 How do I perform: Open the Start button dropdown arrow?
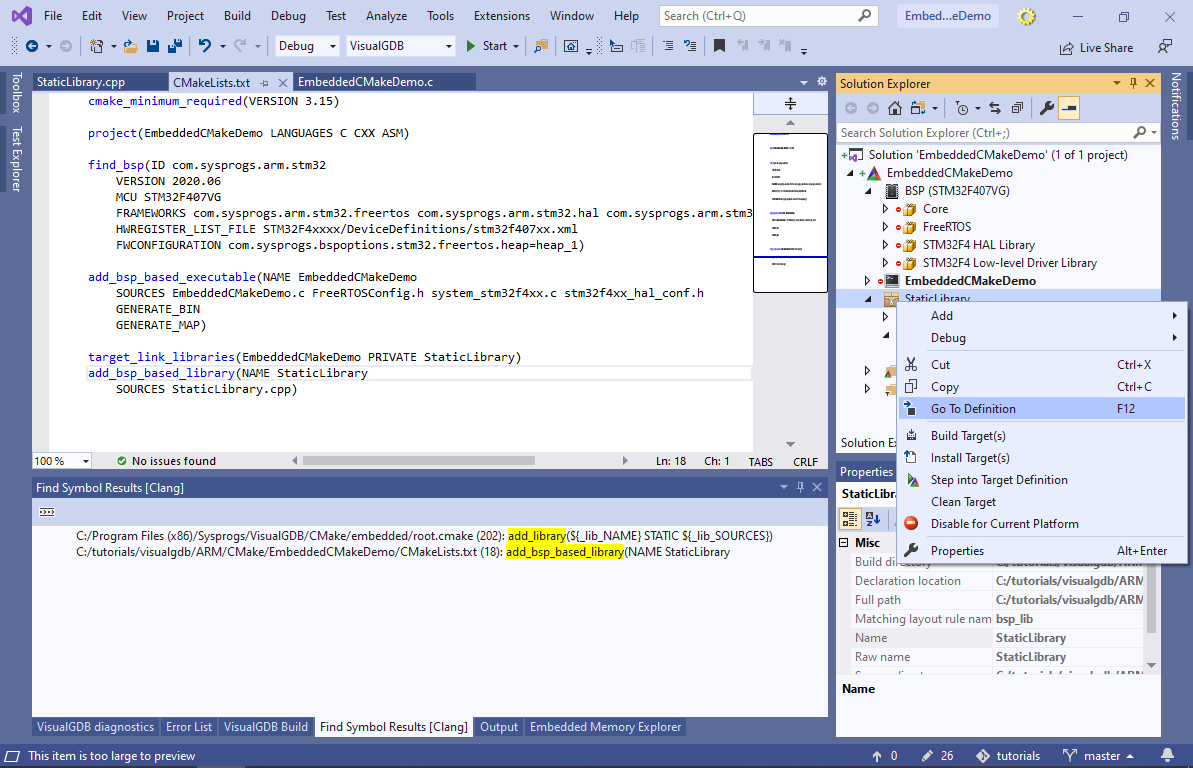pos(516,46)
